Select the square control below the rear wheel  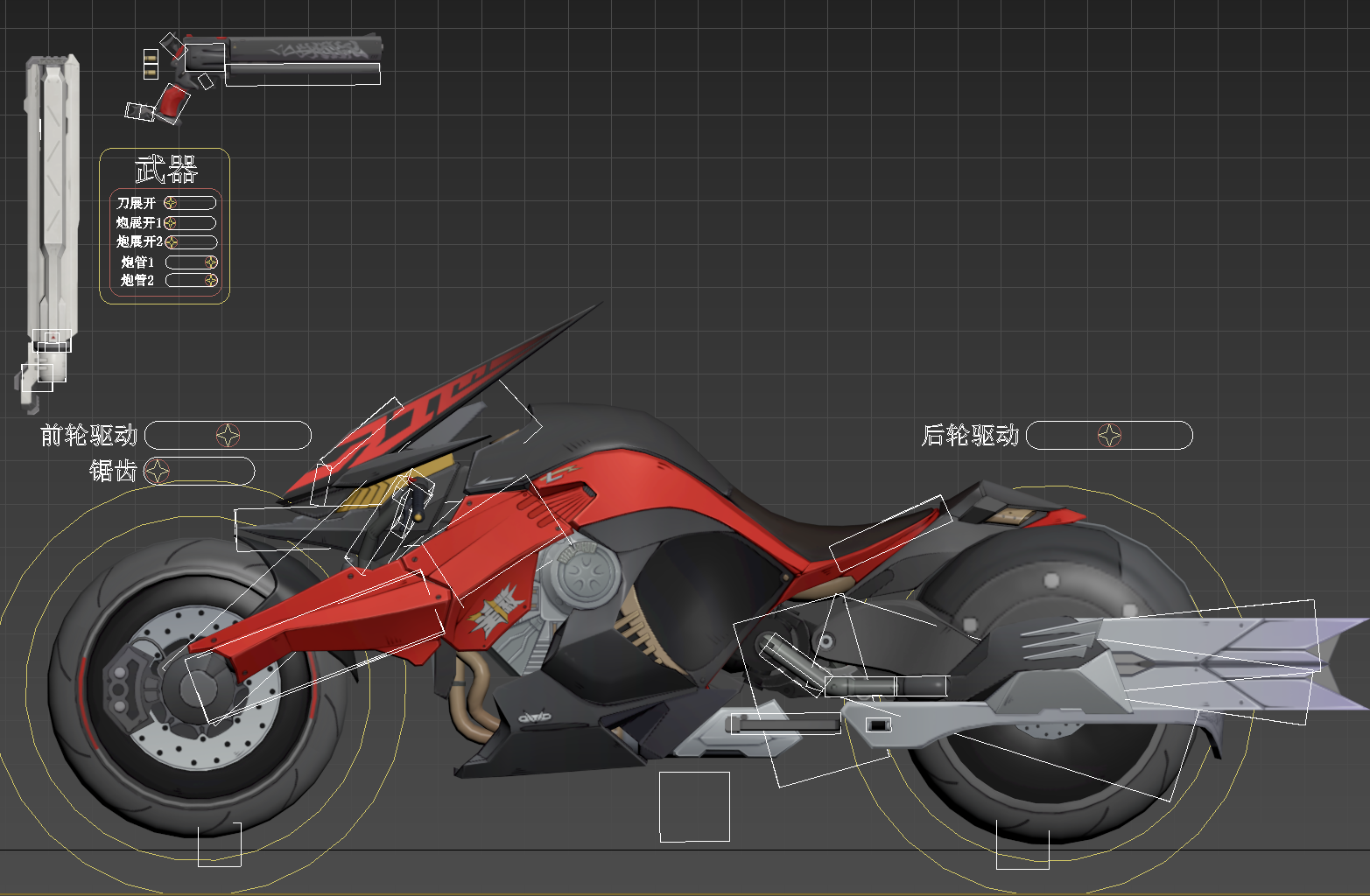[x=1022, y=844]
